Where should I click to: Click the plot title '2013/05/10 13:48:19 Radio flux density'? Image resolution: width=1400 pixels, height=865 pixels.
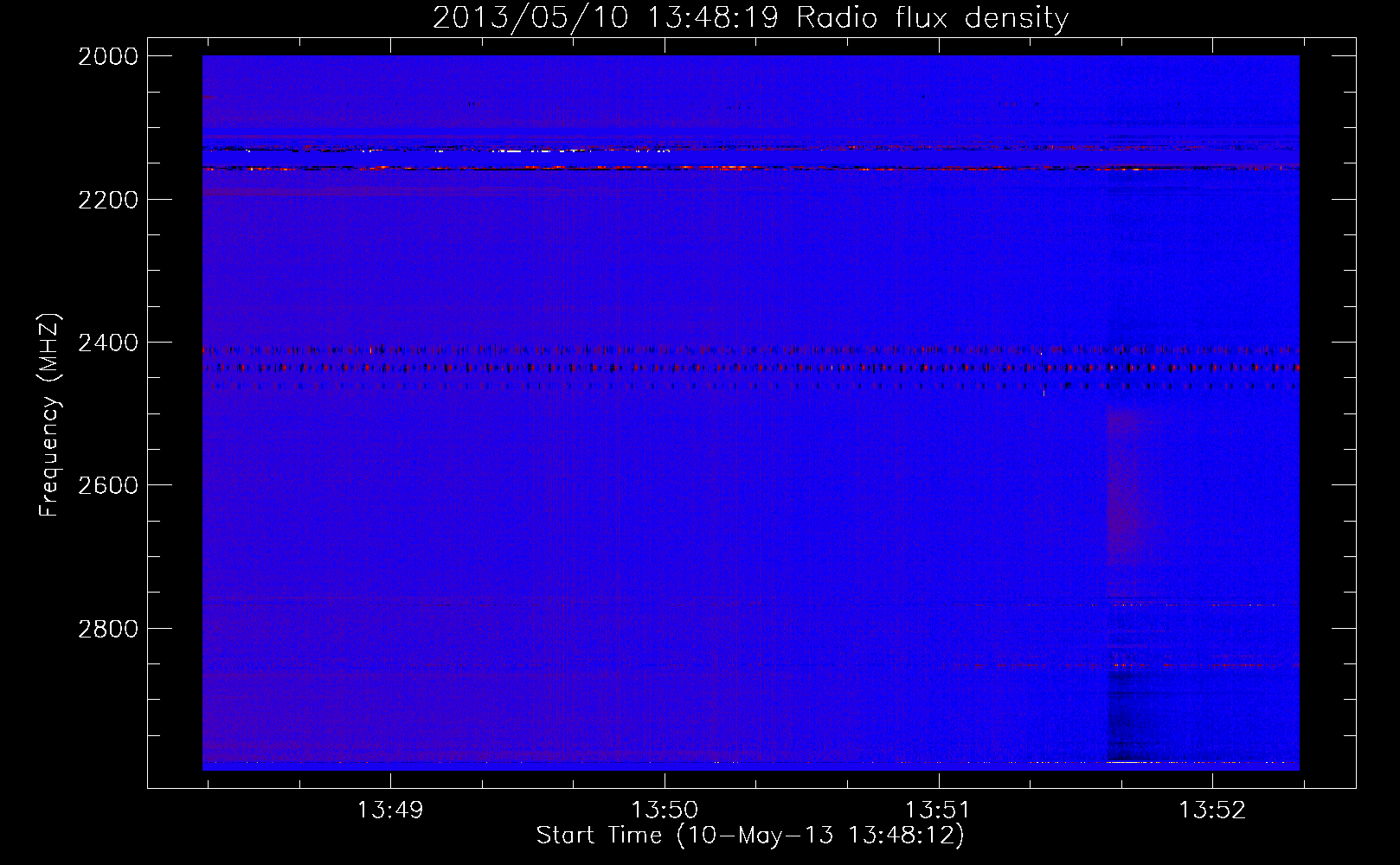click(750, 17)
